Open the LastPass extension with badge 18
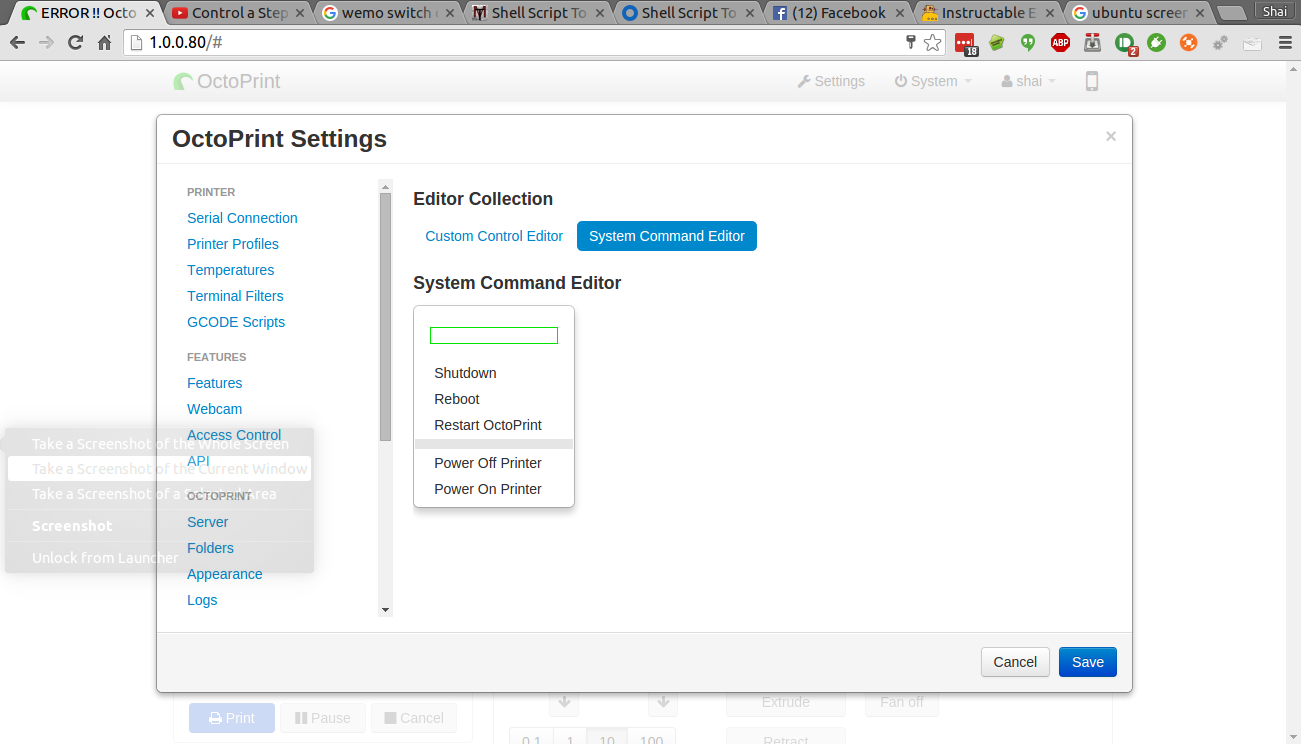Viewport: 1301px width, 744px height. pyautogui.click(x=964, y=43)
